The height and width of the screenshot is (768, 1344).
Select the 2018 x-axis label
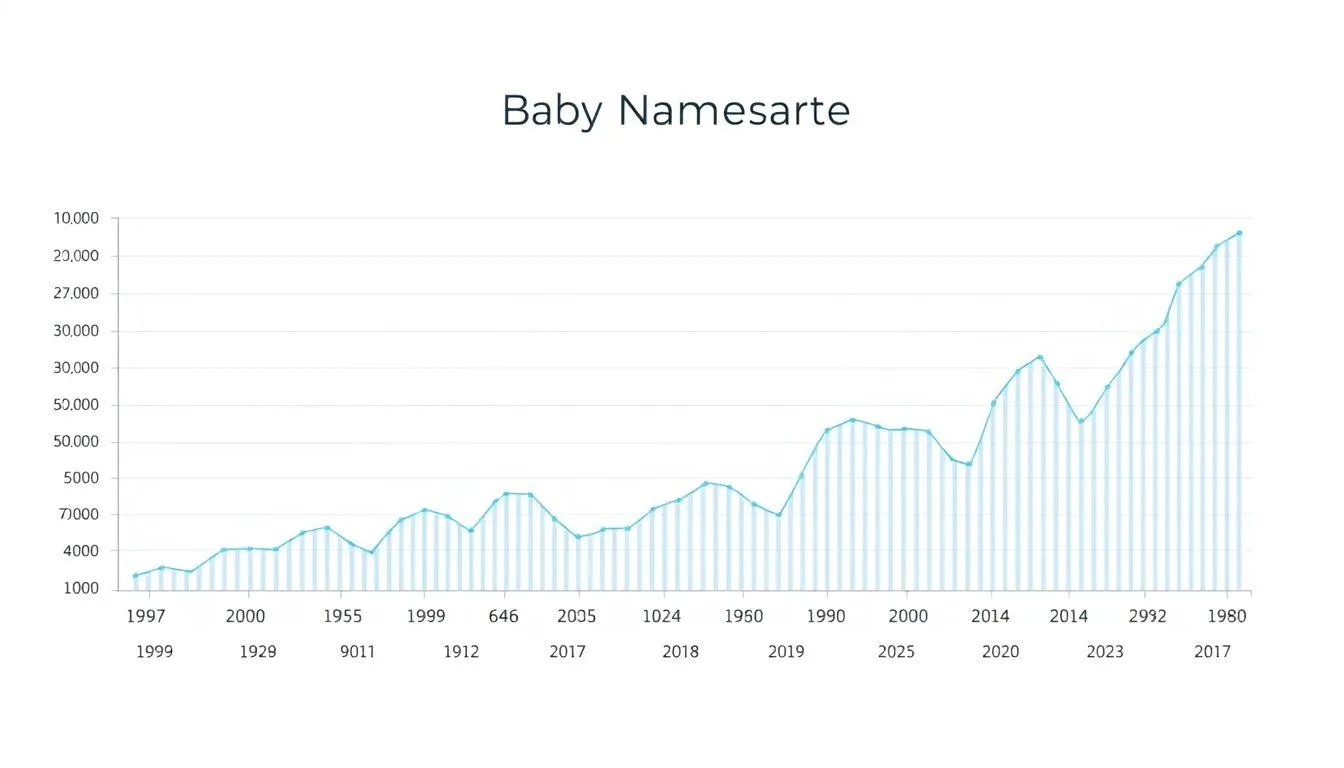[680, 652]
